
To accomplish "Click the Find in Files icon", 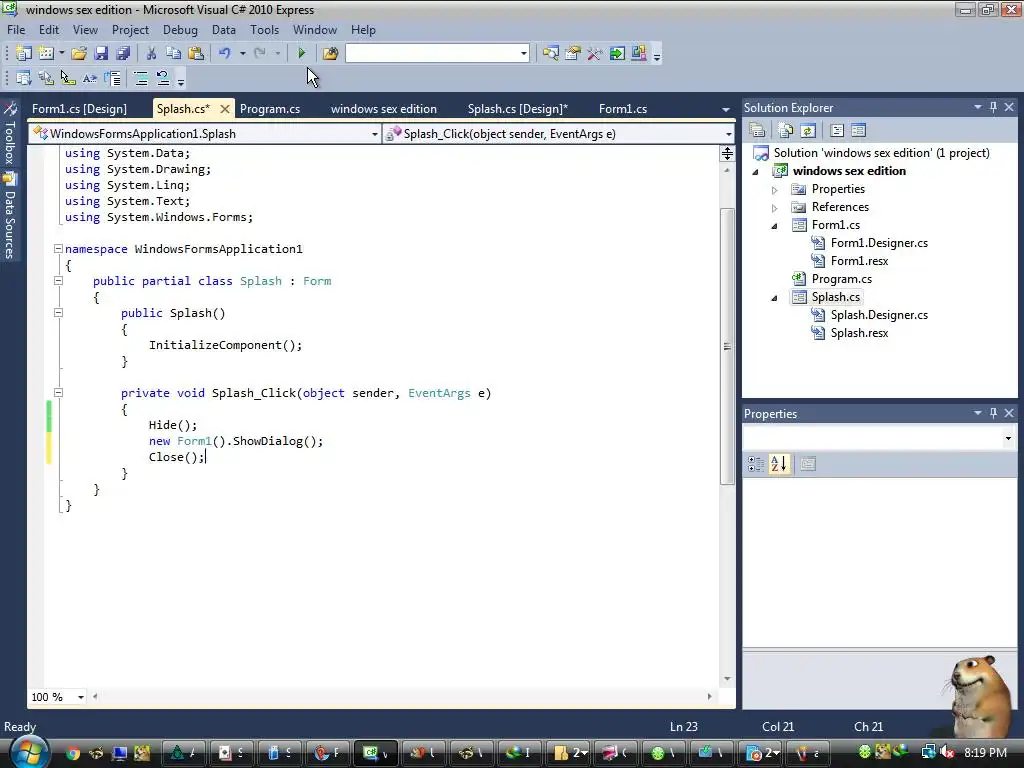I will [330, 54].
